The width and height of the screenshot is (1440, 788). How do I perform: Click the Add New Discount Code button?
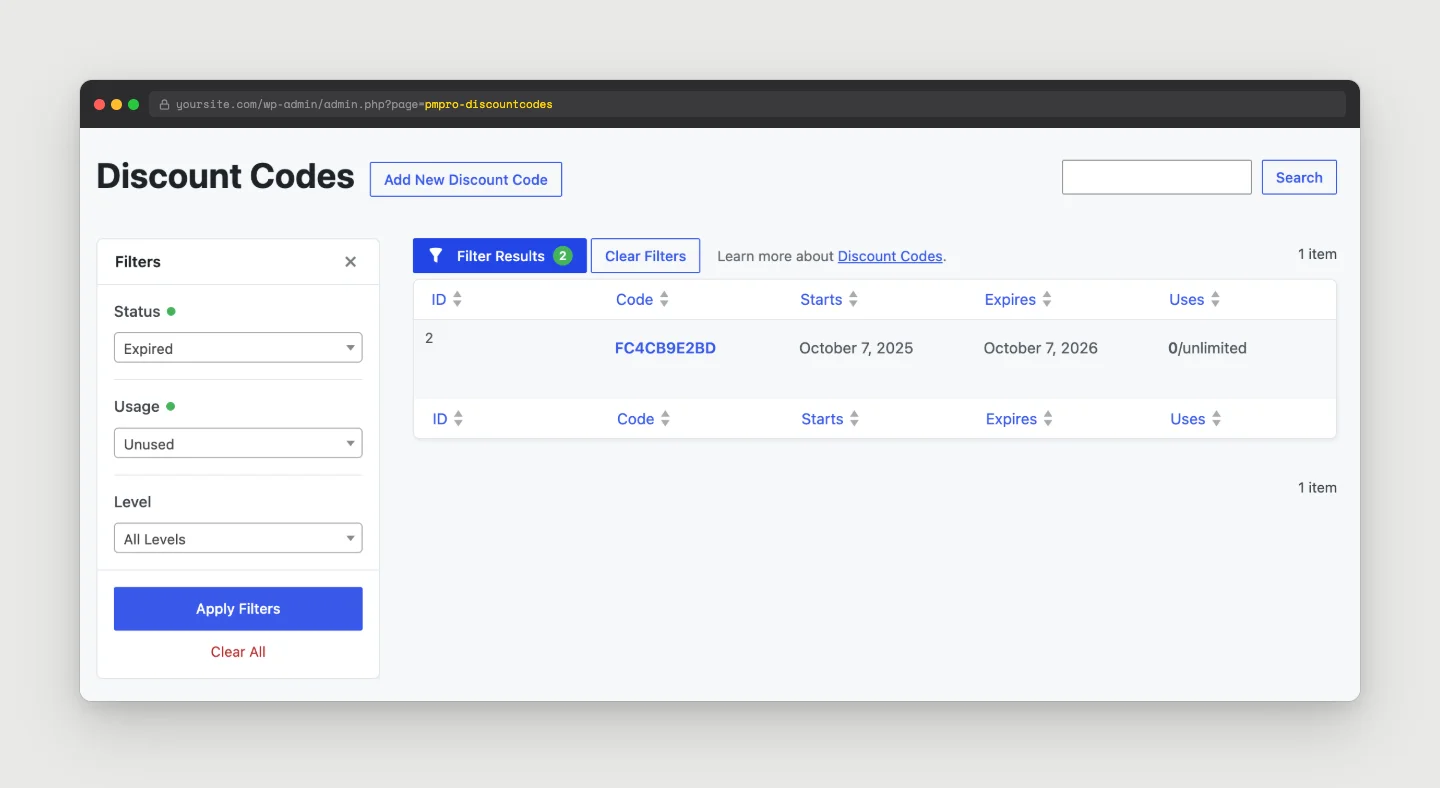(466, 179)
